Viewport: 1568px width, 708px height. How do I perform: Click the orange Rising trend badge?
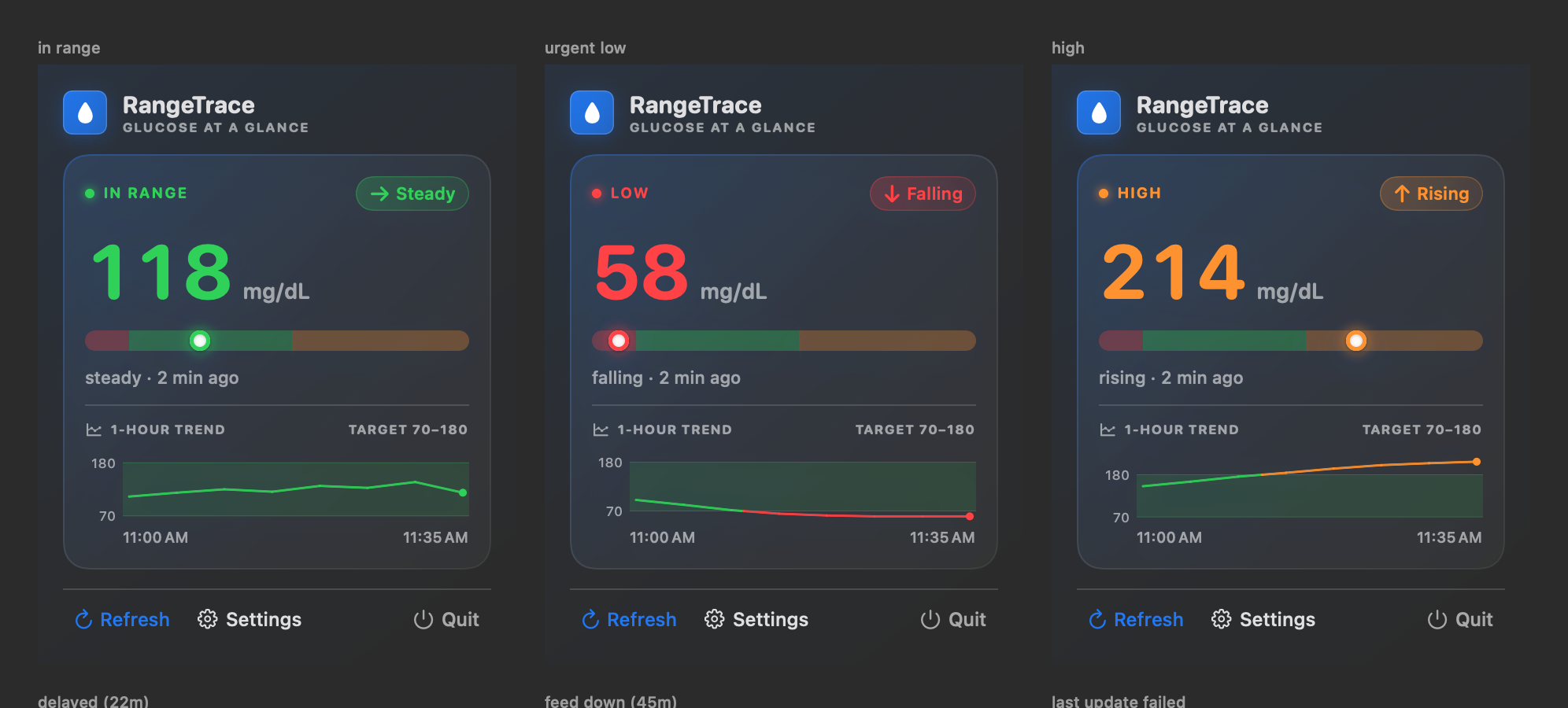(x=1431, y=194)
